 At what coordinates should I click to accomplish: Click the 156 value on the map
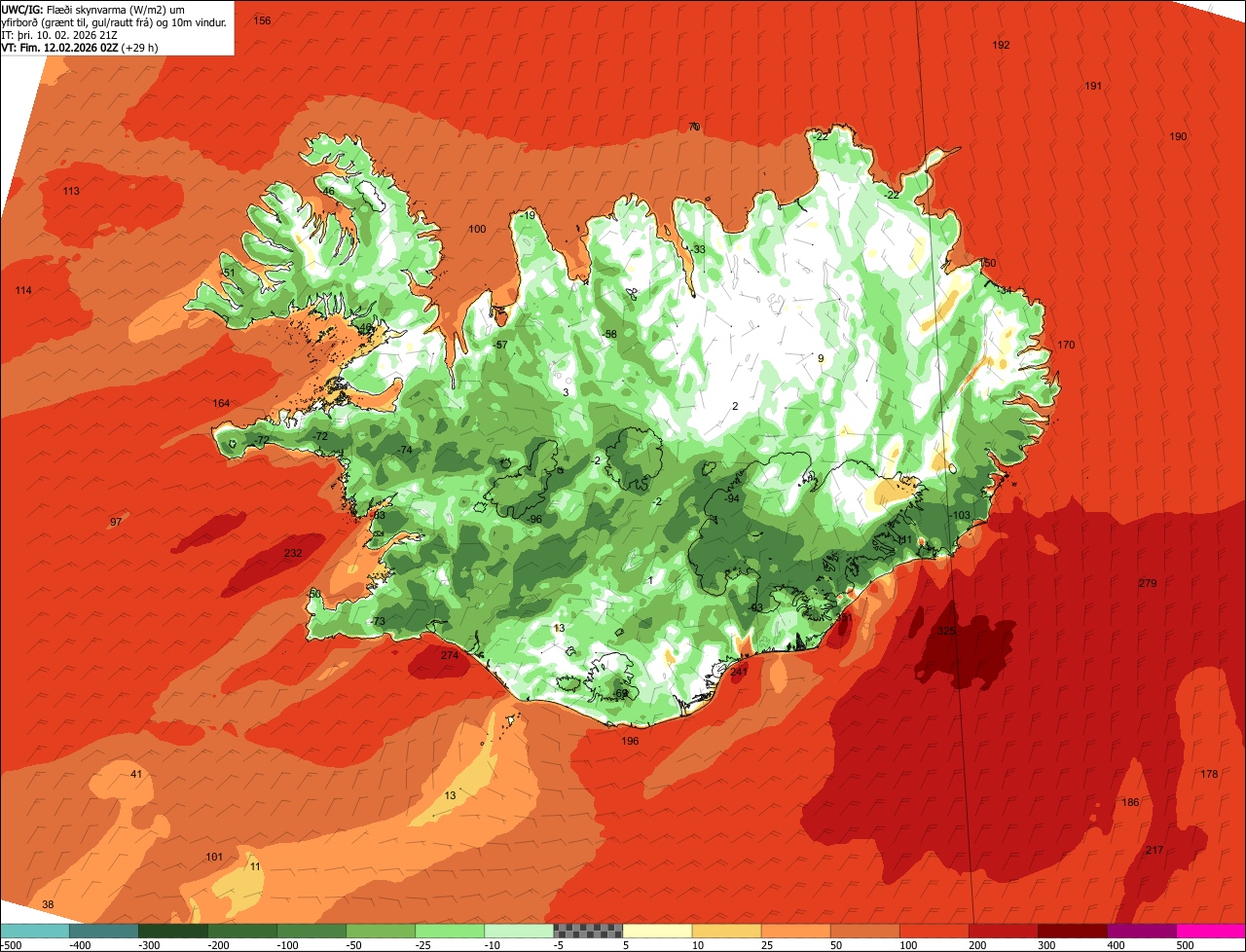coord(263,20)
